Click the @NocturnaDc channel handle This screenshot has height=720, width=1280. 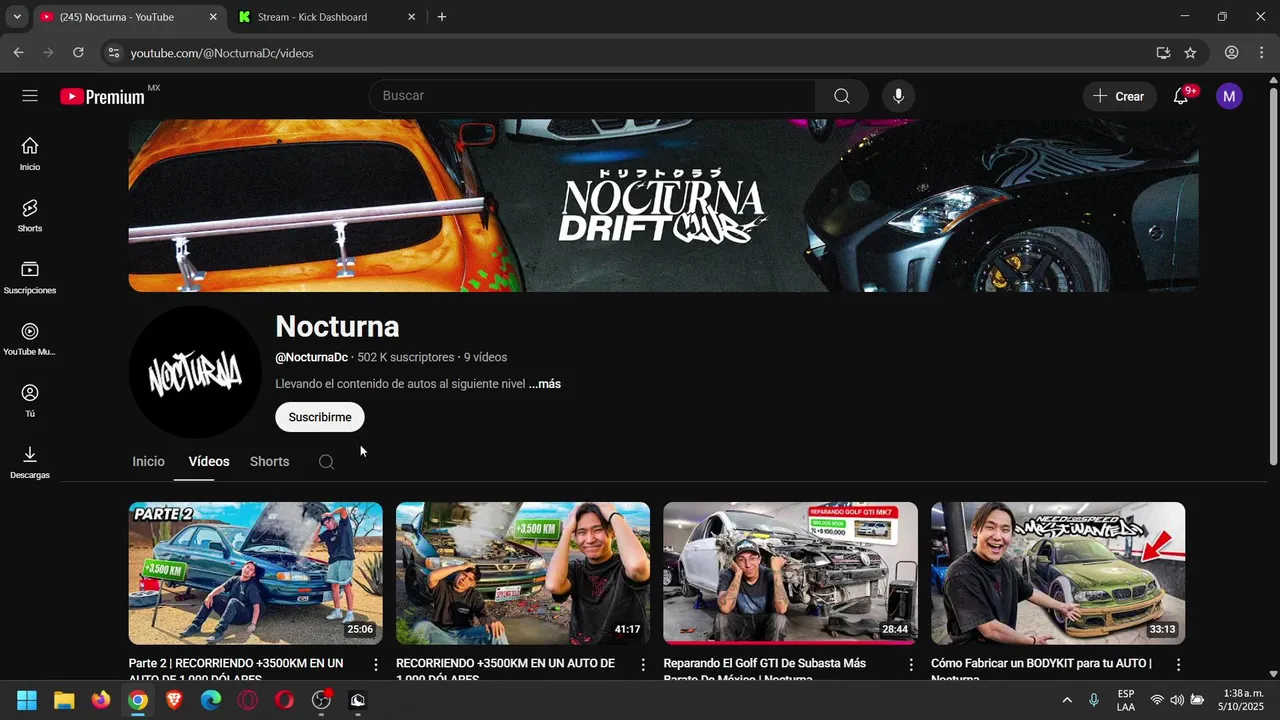pyautogui.click(x=312, y=357)
